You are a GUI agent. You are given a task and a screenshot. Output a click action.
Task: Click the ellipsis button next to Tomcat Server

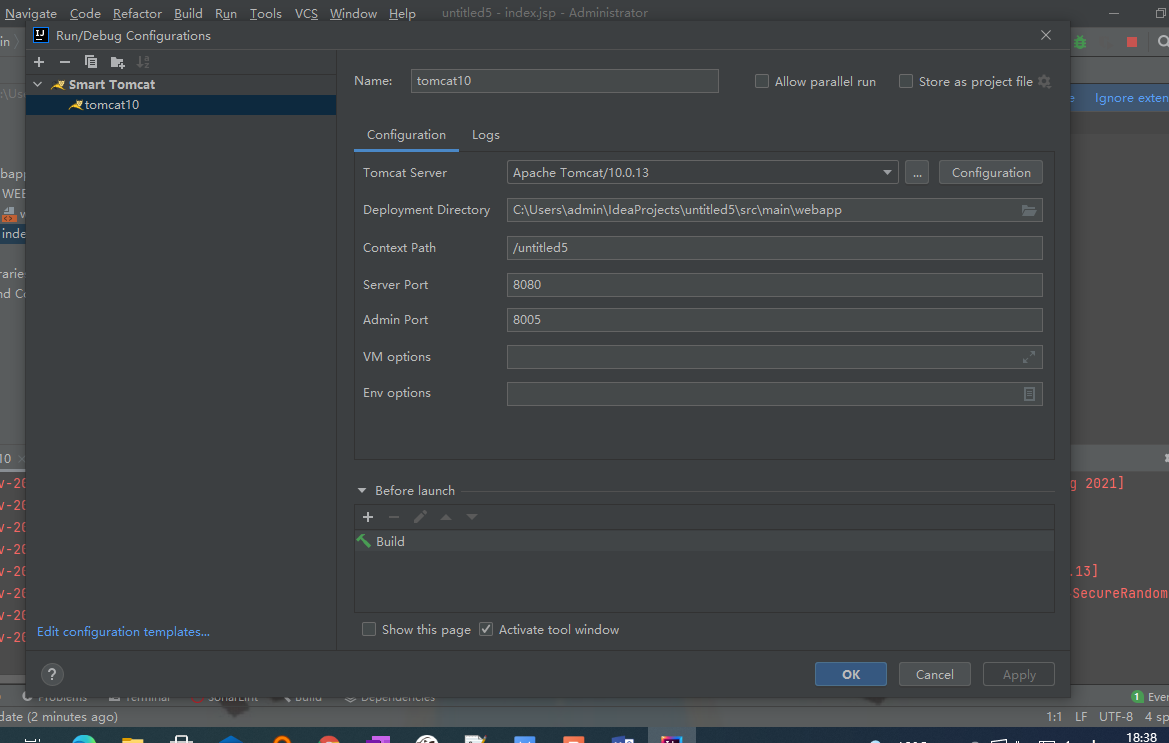tap(917, 172)
